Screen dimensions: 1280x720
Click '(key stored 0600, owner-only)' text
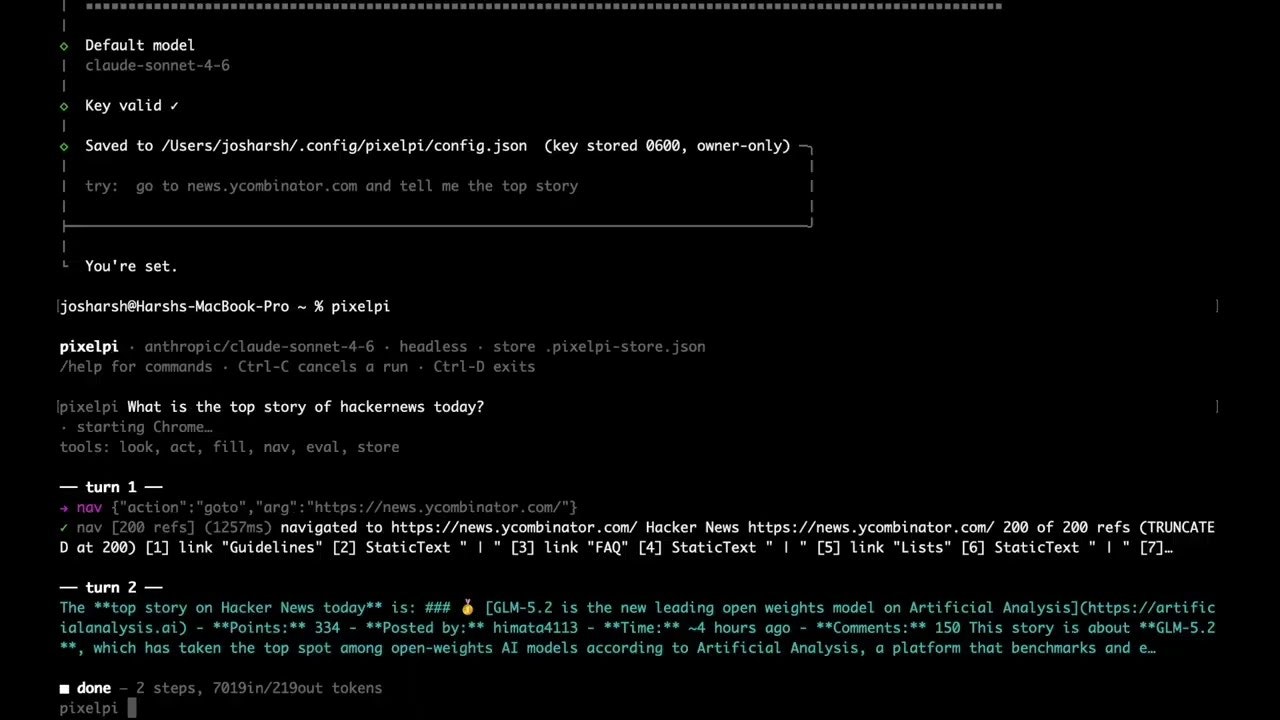click(x=667, y=146)
